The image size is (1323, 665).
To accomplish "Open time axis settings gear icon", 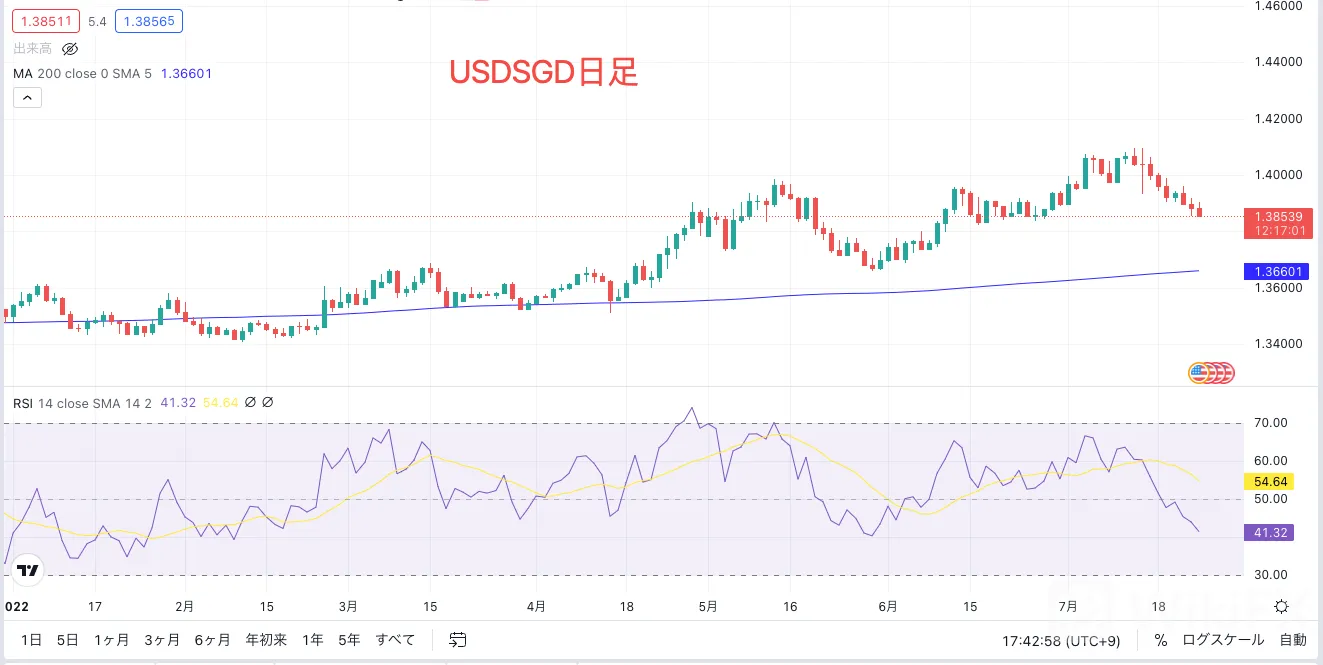I will pos(1281,606).
